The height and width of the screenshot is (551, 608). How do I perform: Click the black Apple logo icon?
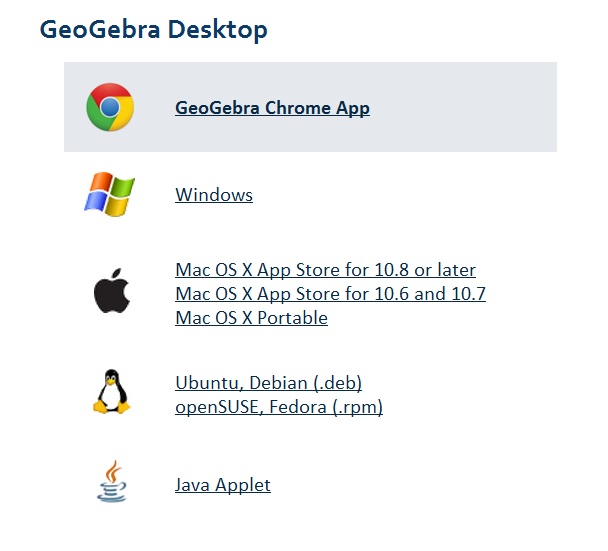112,290
